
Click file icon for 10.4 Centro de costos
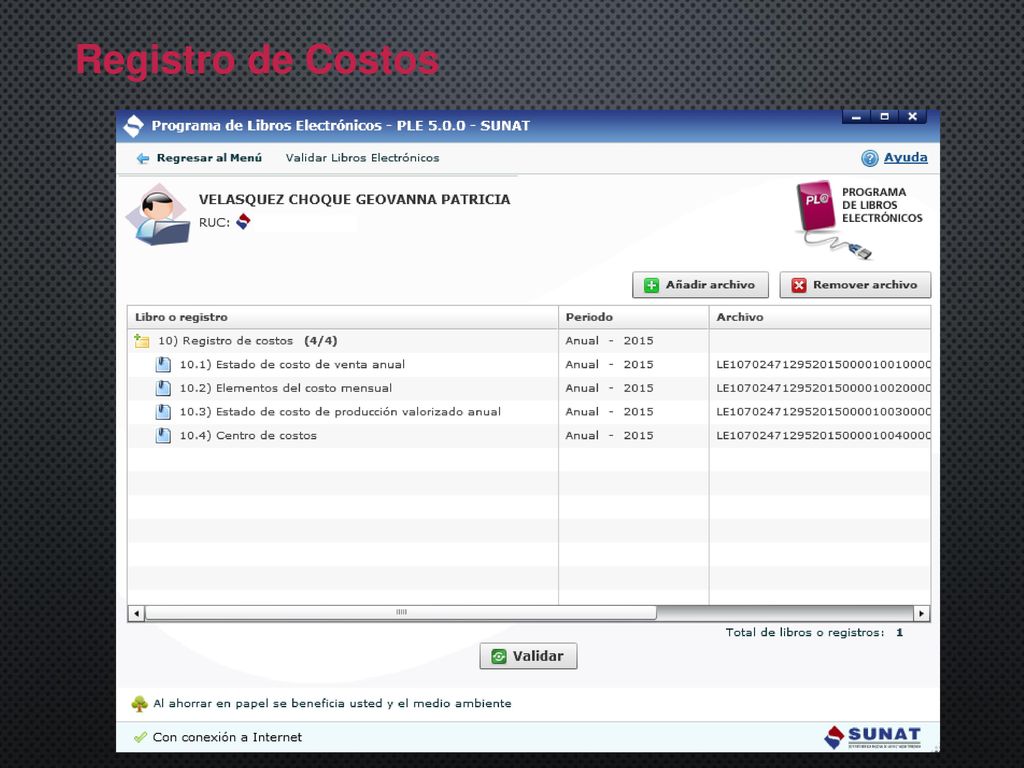(x=163, y=436)
